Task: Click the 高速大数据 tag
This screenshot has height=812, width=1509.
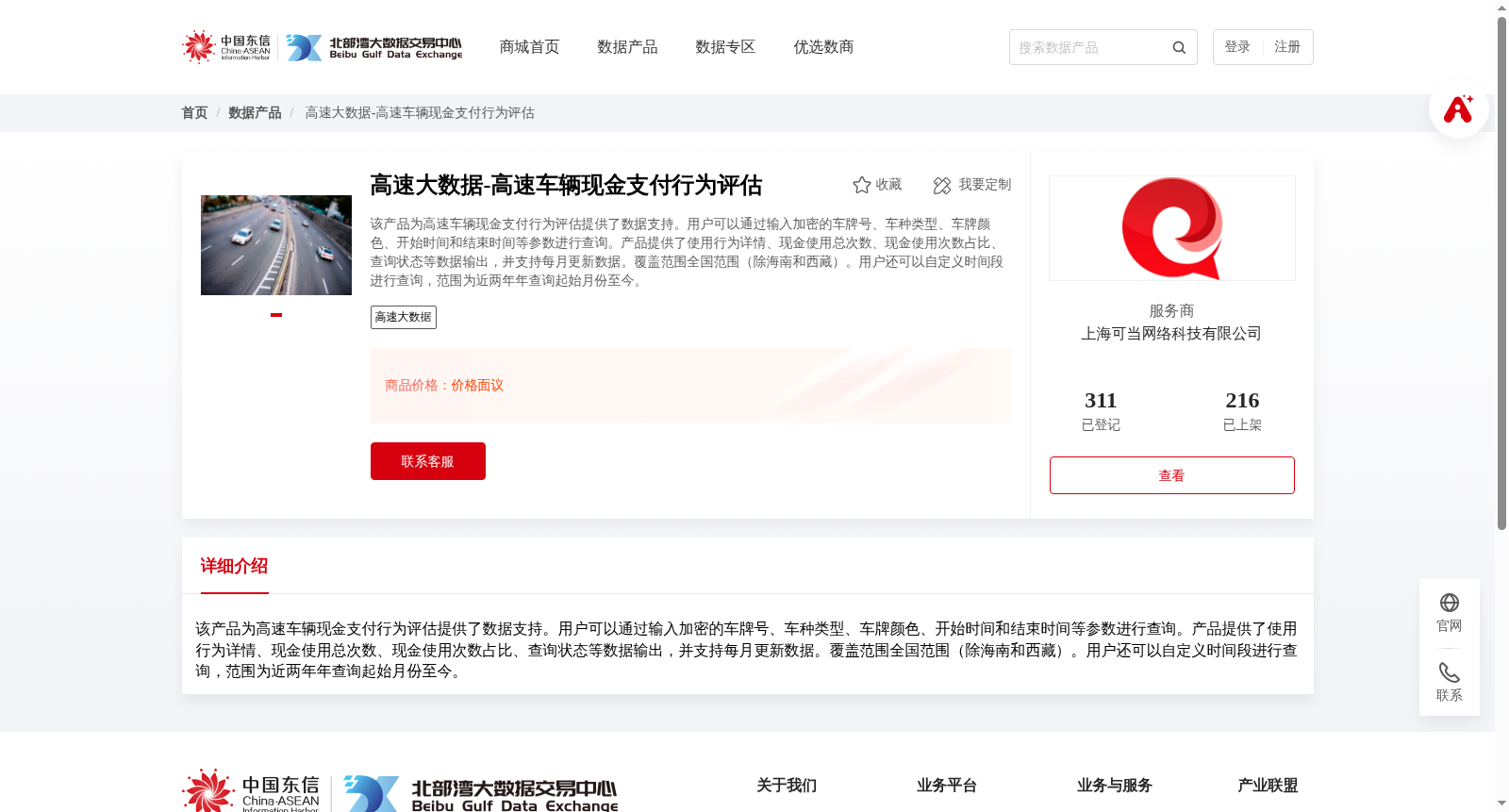Action: pyautogui.click(x=404, y=317)
